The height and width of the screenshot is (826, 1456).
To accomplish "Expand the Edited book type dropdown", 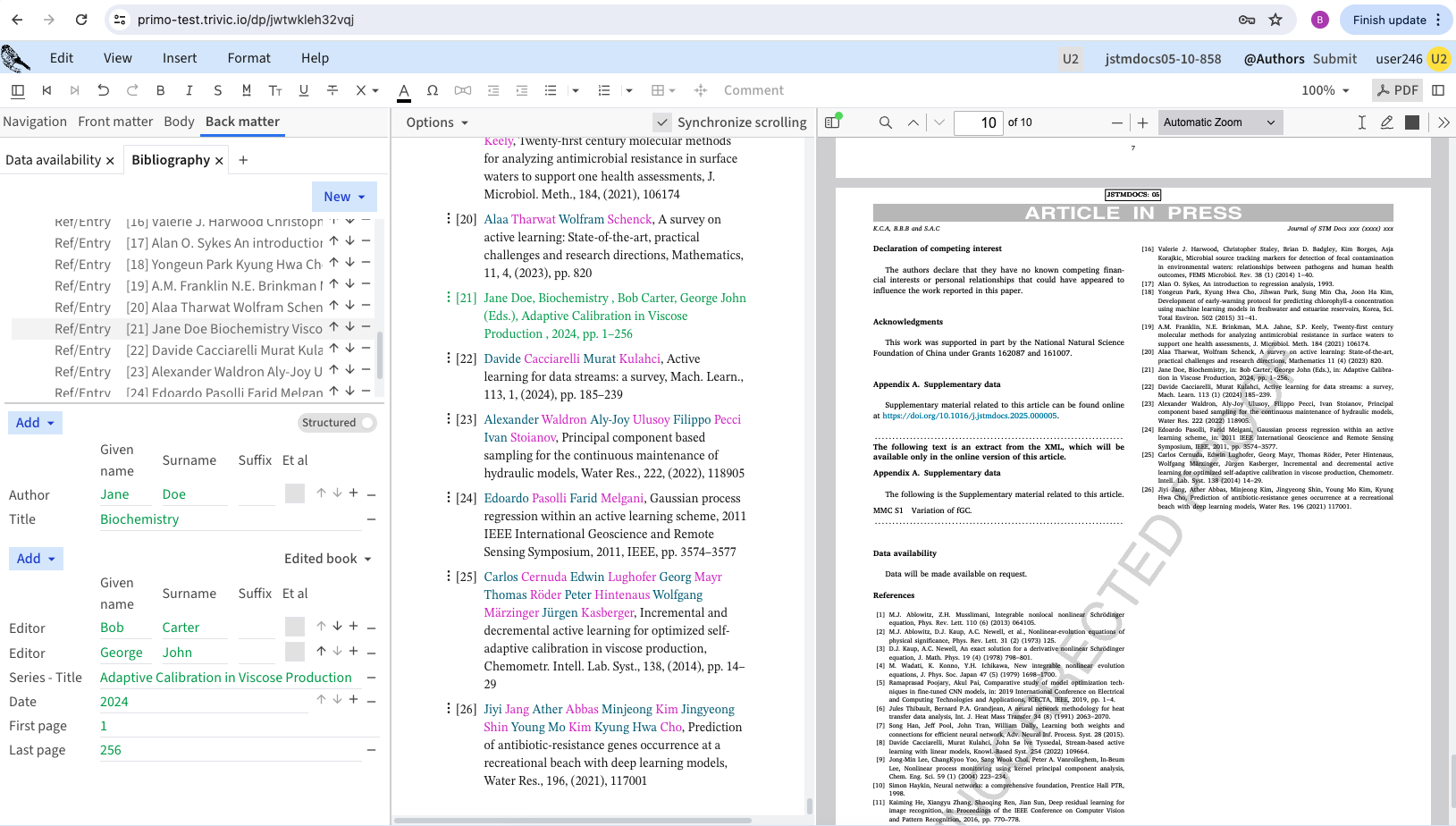I will point(328,559).
